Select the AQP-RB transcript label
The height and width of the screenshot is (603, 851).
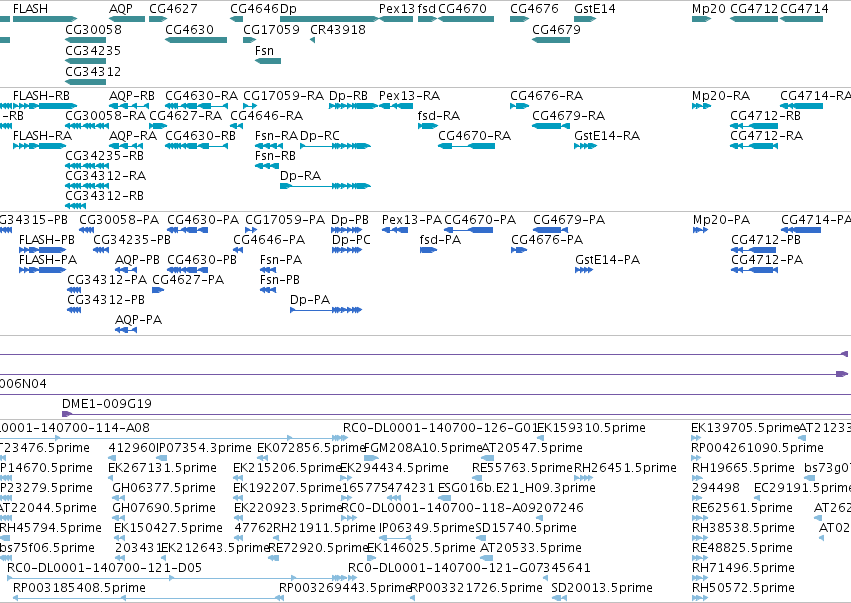[132, 96]
